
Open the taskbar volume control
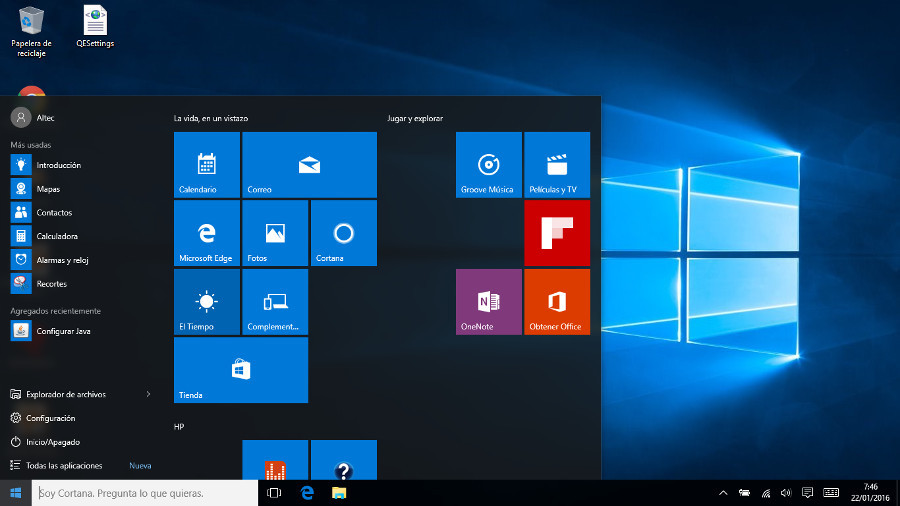[x=785, y=493]
